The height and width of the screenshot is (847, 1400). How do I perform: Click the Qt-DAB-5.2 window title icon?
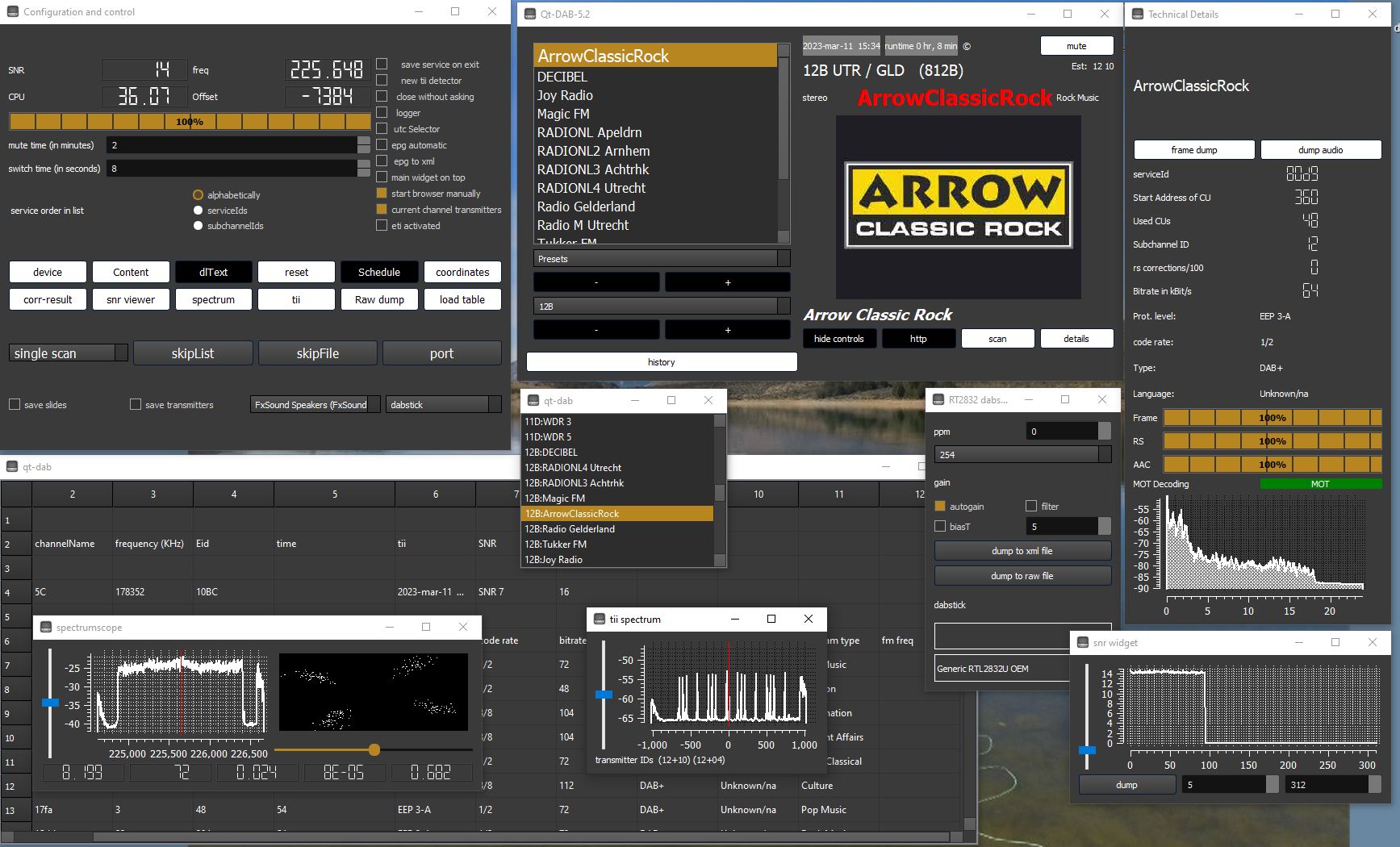[530, 14]
